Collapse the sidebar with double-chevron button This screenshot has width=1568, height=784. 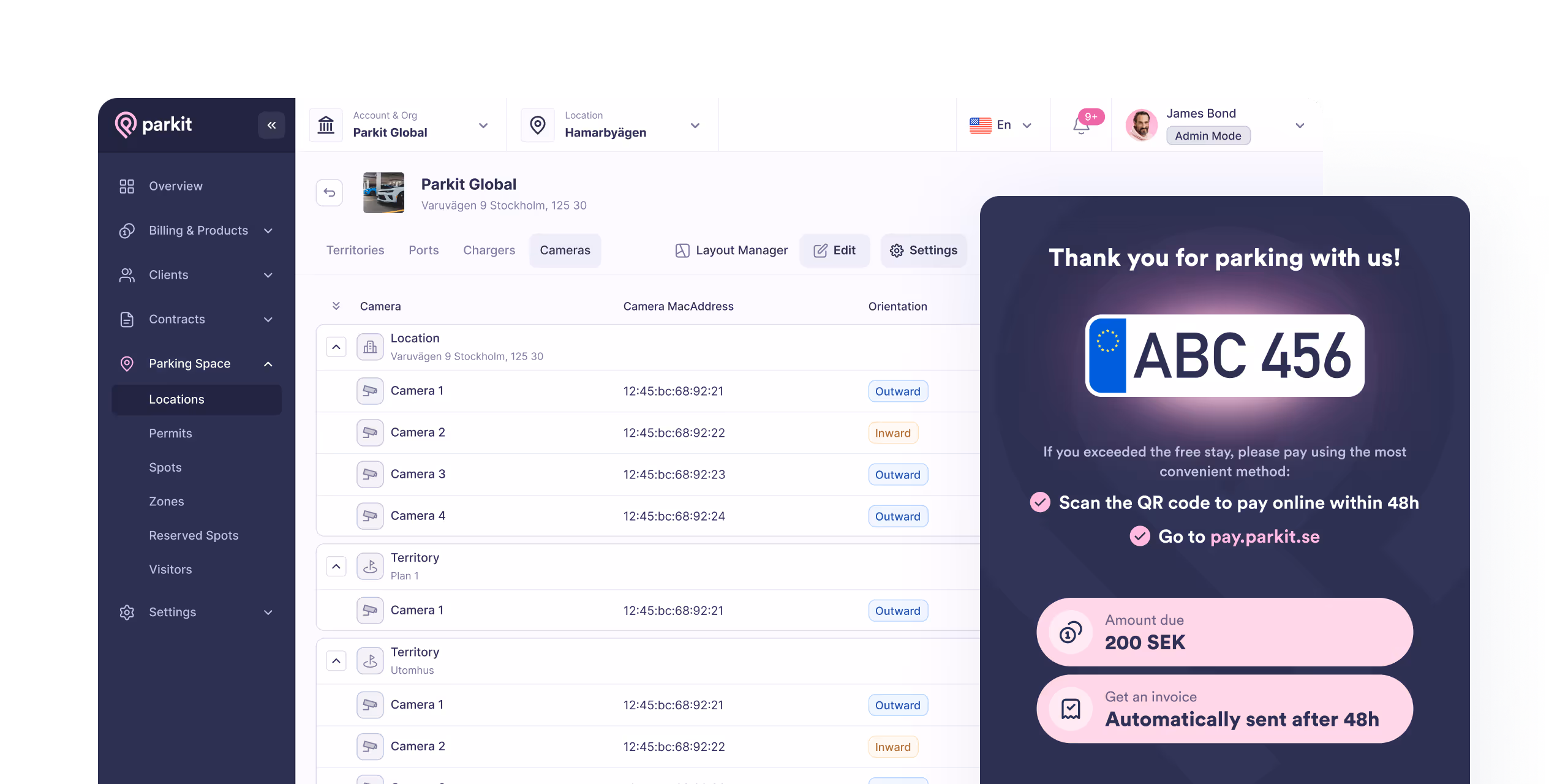pyautogui.click(x=271, y=125)
